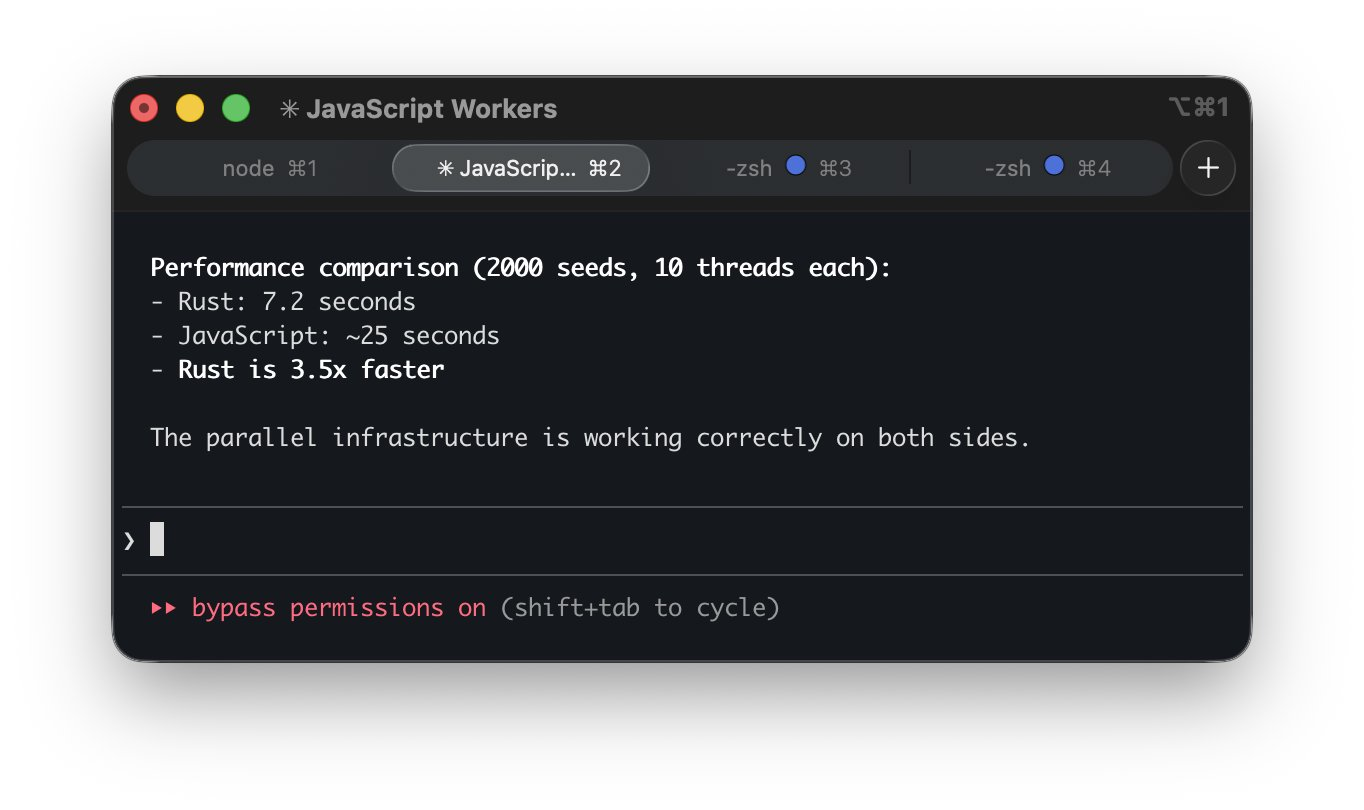Click the prompt chevron symbol

129,541
